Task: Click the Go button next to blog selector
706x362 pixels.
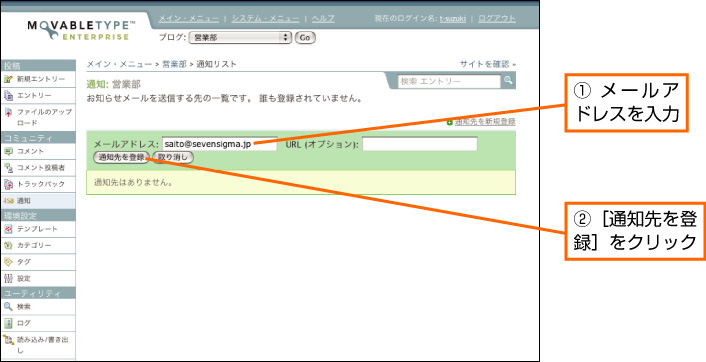Action: [305, 38]
